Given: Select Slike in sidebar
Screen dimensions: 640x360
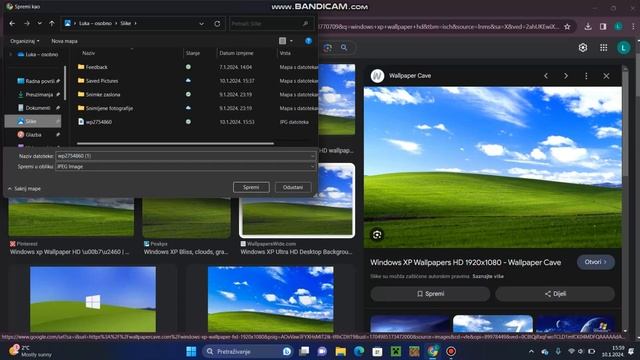Looking at the screenshot, I should click(33, 121).
